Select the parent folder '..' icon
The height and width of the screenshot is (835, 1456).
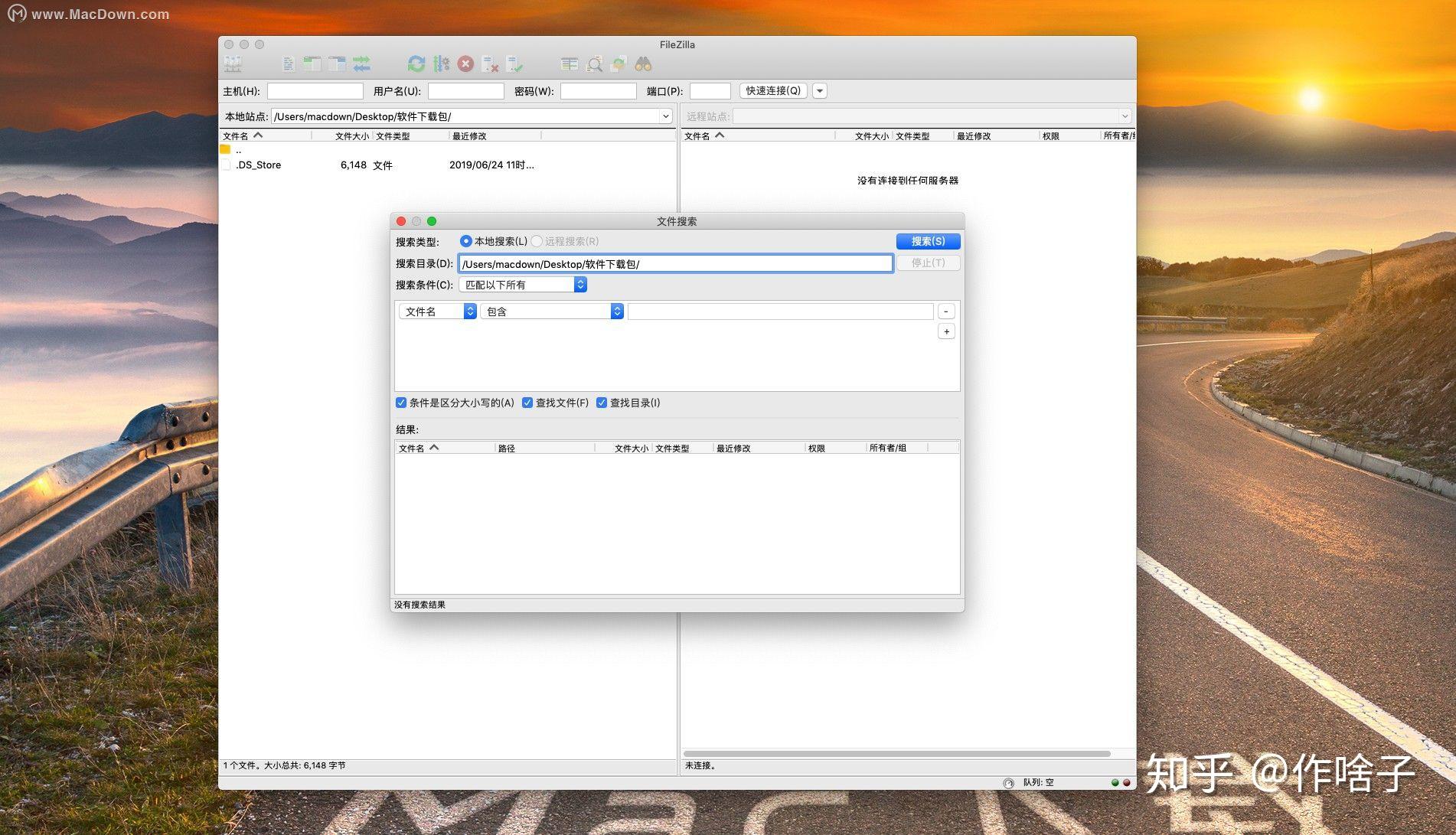click(x=225, y=150)
